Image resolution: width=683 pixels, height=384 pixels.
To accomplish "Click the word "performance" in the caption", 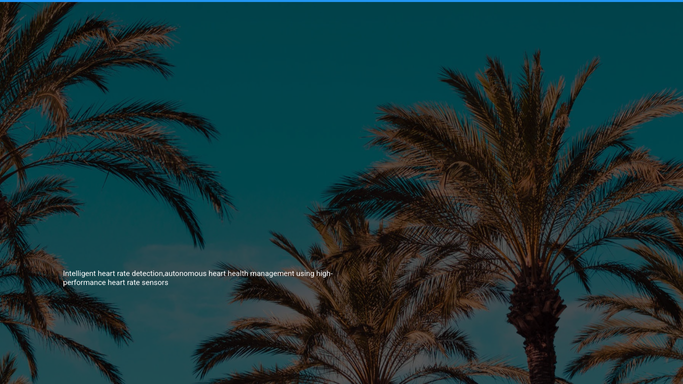I will pyautogui.click(x=84, y=283).
